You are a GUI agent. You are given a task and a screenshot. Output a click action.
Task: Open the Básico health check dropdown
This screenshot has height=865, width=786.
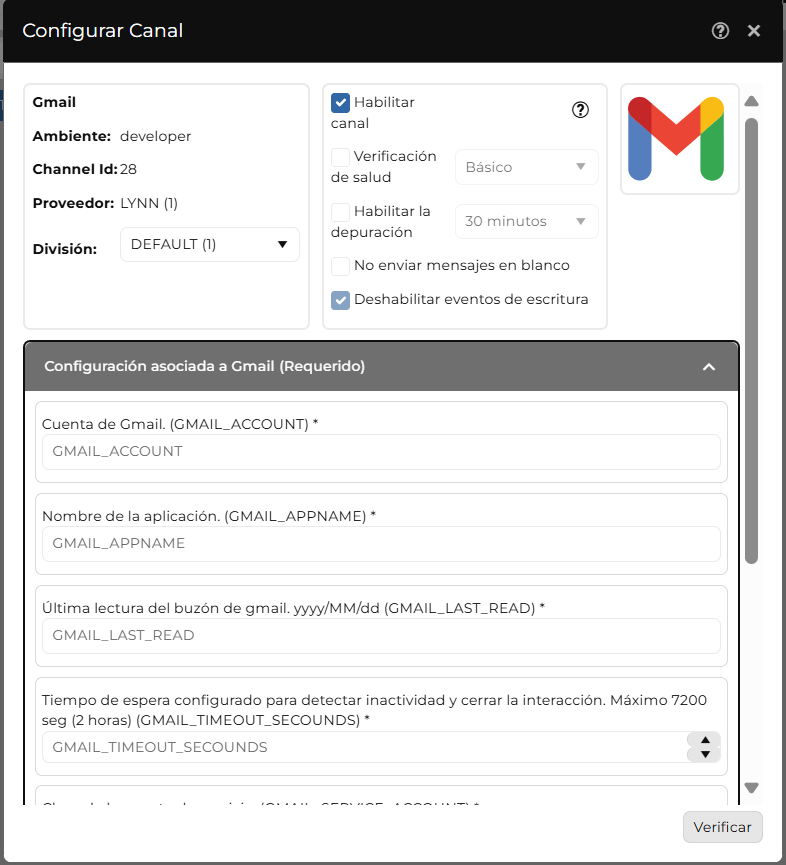click(526, 167)
